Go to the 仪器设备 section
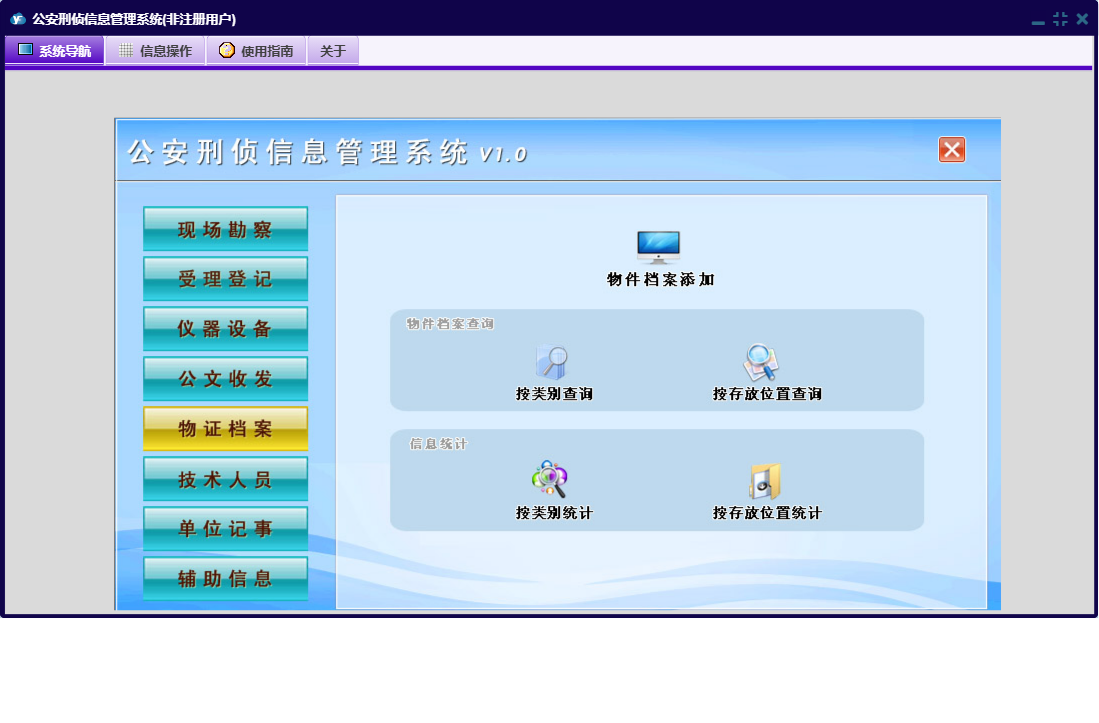This screenshot has width=1099, height=723. pyautogui.click(x=225, y=329)
